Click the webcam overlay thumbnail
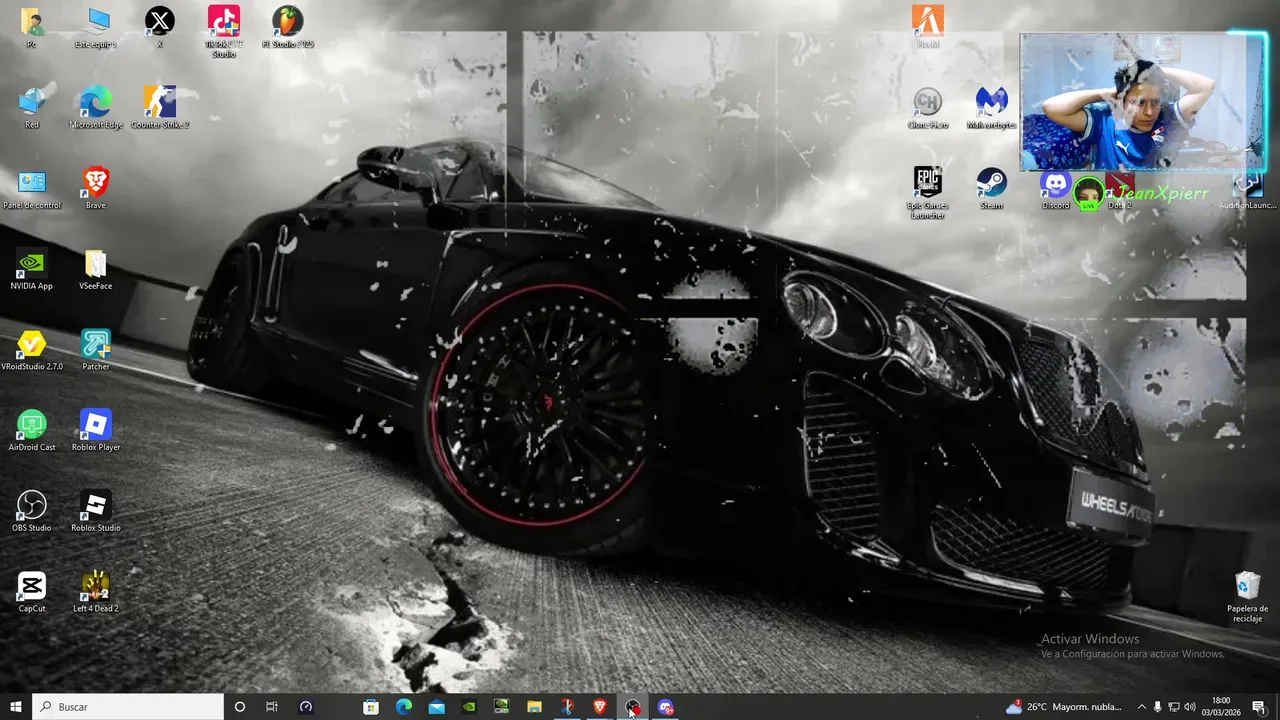The image size is (1280, 720). click(x=1143, y=102)
